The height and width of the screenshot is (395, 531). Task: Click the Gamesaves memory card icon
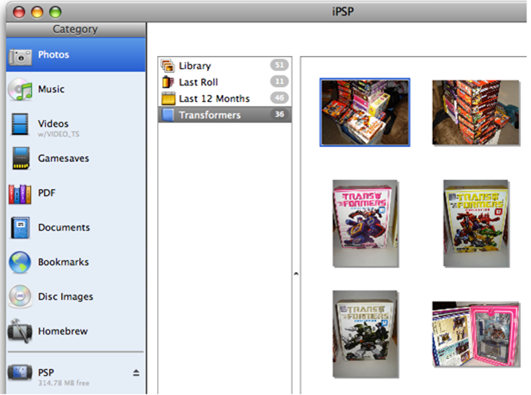tap(21, 158)
